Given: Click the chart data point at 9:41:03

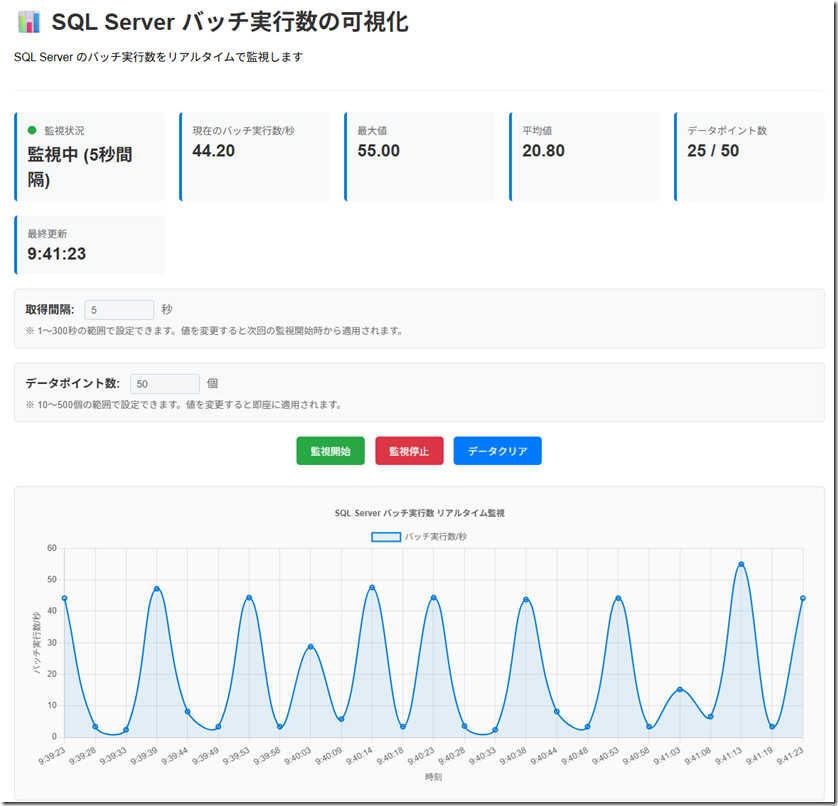Looking at the screenshot, I should (680, 689).
